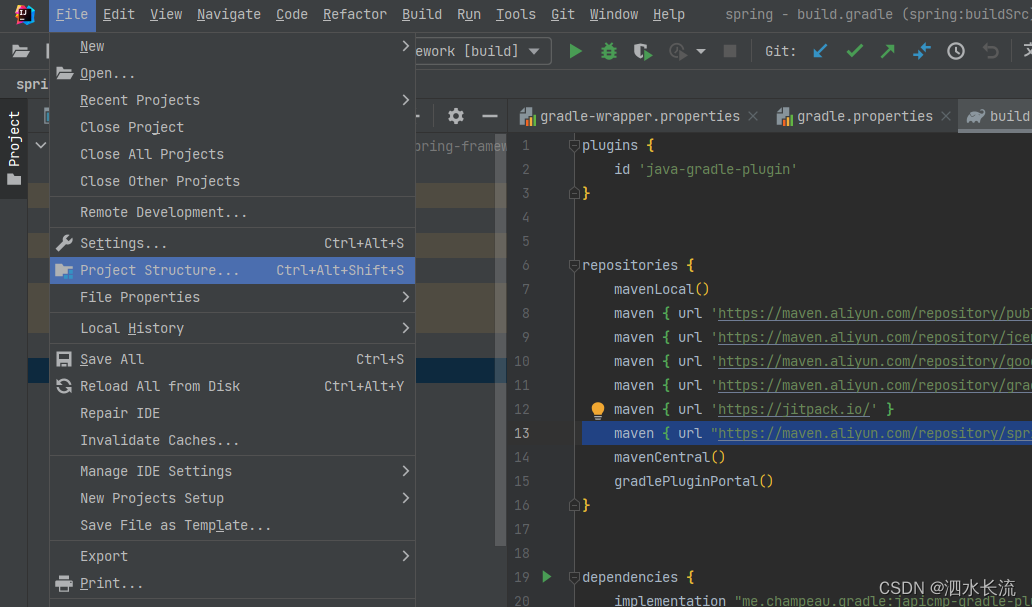Click the run gutter icon at dependencies
Screen dimensions: 1032x607
coord(546,577)
